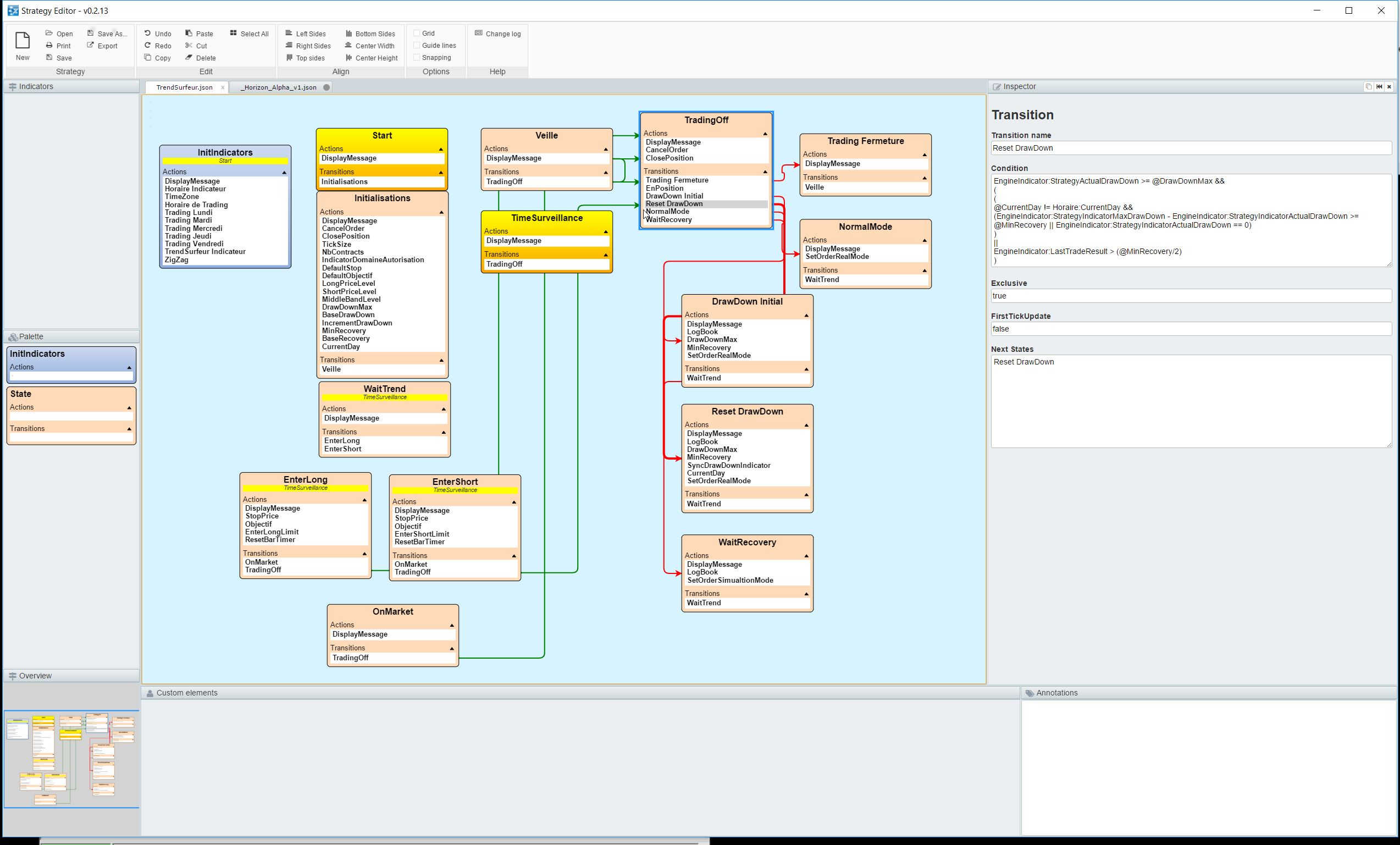Click the New strategy icon

coord(22,41)
